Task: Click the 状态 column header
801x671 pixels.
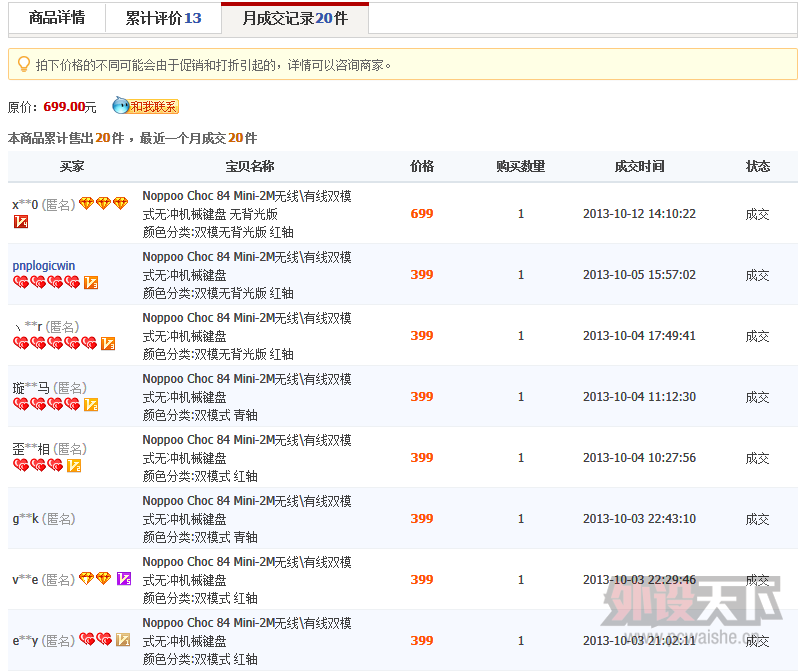Action: click(758, 166)
